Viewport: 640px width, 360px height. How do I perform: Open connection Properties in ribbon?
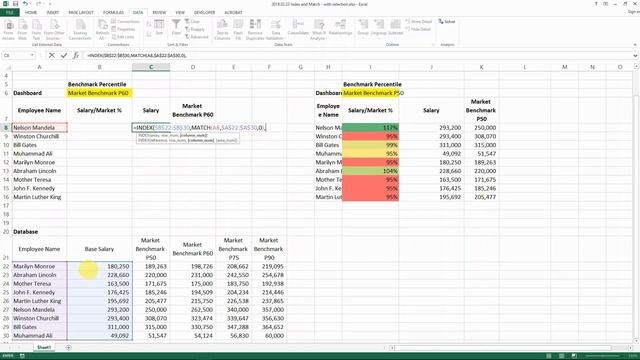pyautogui.click(x=123, y=29)
